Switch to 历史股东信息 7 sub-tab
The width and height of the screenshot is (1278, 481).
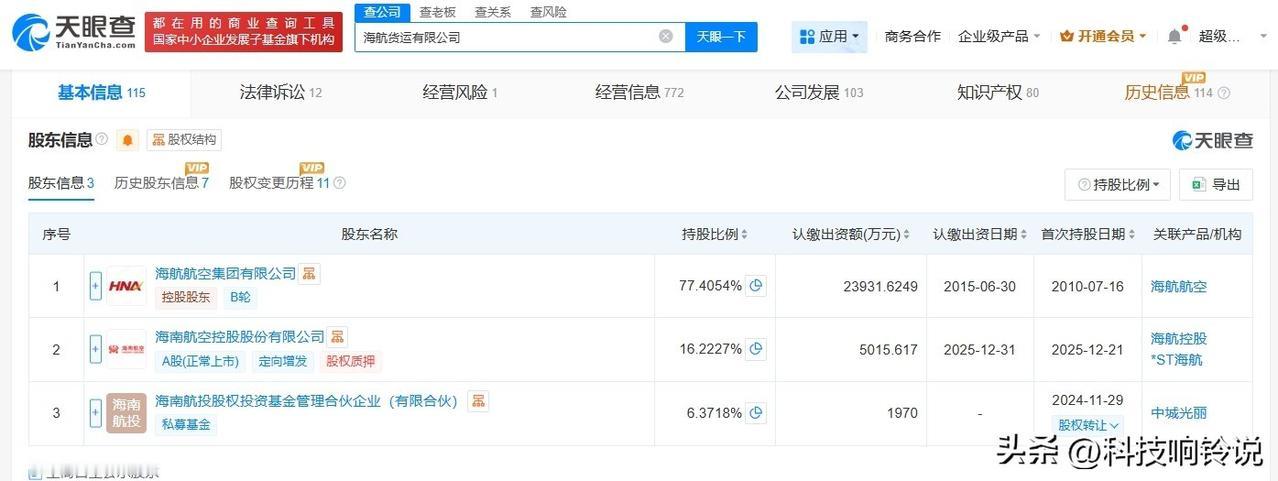point(161,183)
